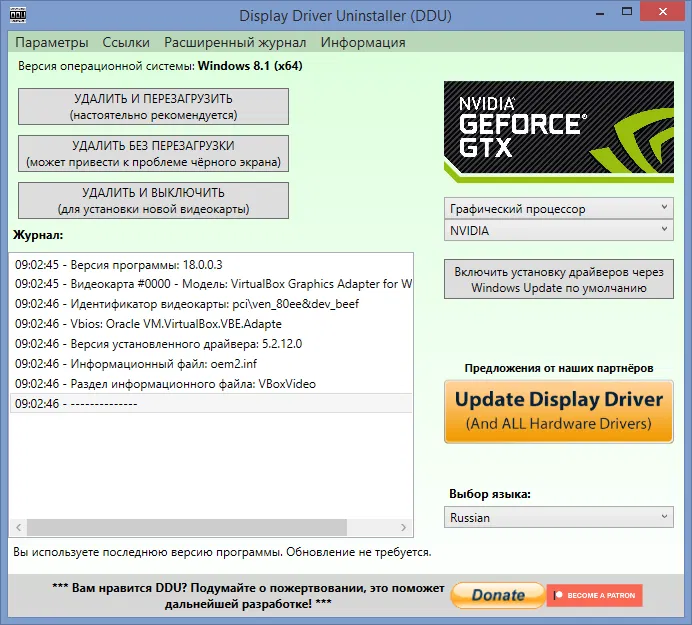Expand the NVIDIA vendor dropdown
This screenshot has width=692, height=625.
click(x=559, y=230)
